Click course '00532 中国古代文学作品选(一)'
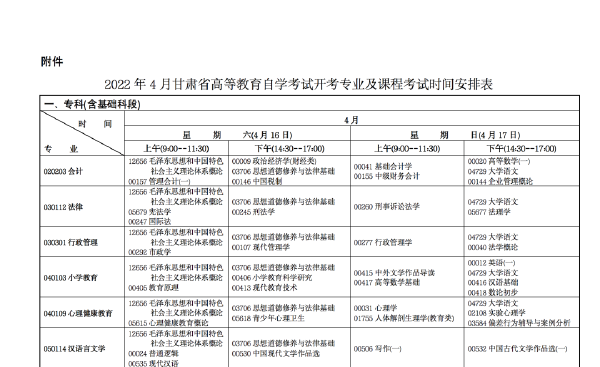Viewport: 600px width, 367px height. click(x=517, y=349)
